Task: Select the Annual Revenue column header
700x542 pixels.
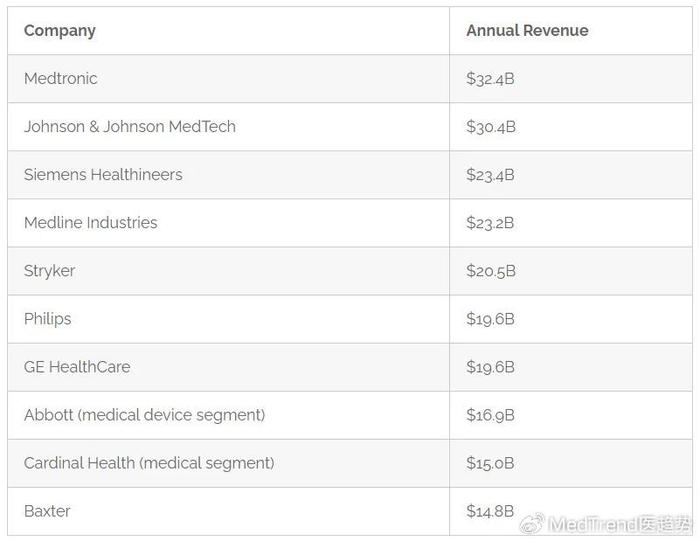Action: tap(527, 30)
